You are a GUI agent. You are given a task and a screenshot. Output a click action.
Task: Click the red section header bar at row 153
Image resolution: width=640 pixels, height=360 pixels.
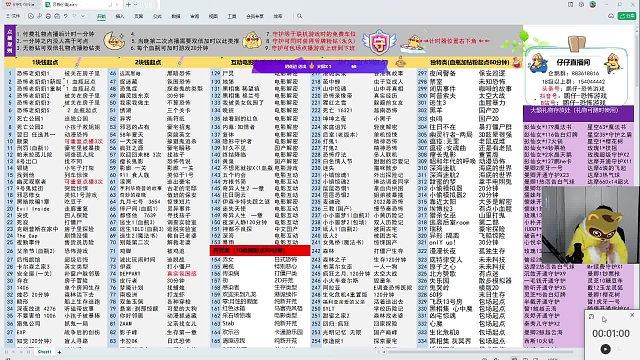click(x=260, y=250)
